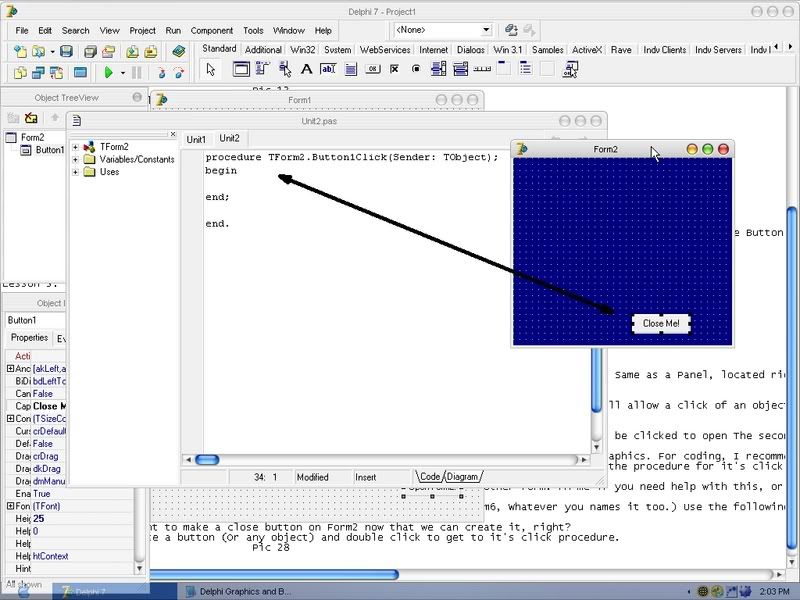Select the RadioButton component in the palette
This screenshot has height=600, width=800.
[x=416, y=69]
